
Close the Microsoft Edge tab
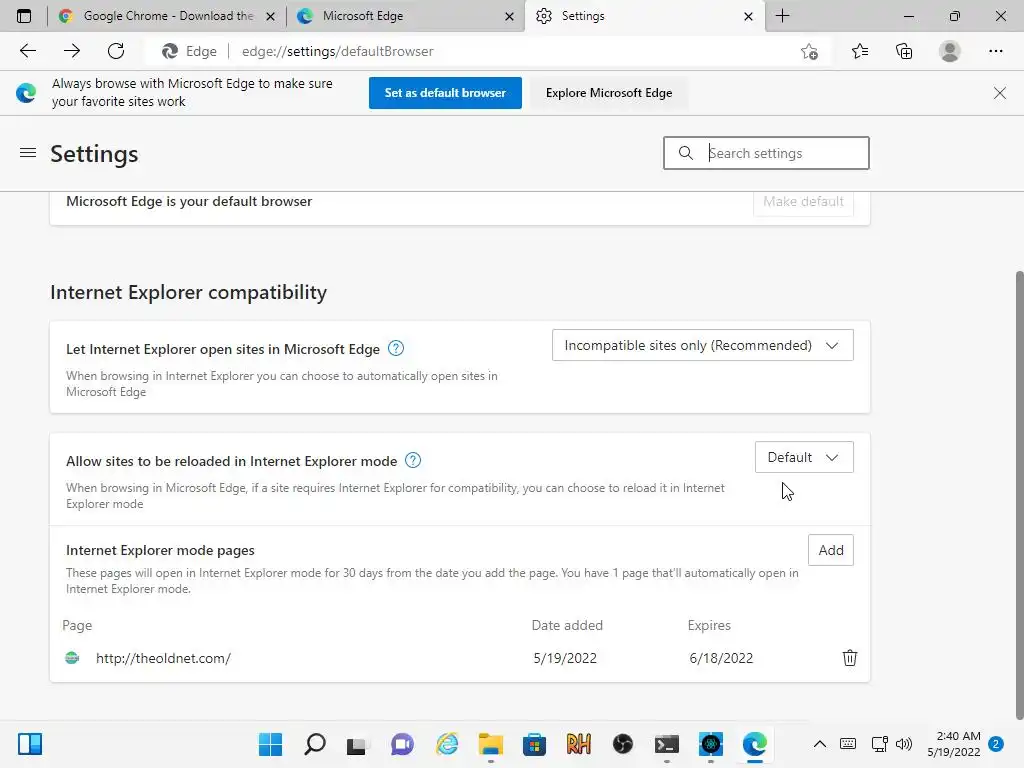pos(509,16)
